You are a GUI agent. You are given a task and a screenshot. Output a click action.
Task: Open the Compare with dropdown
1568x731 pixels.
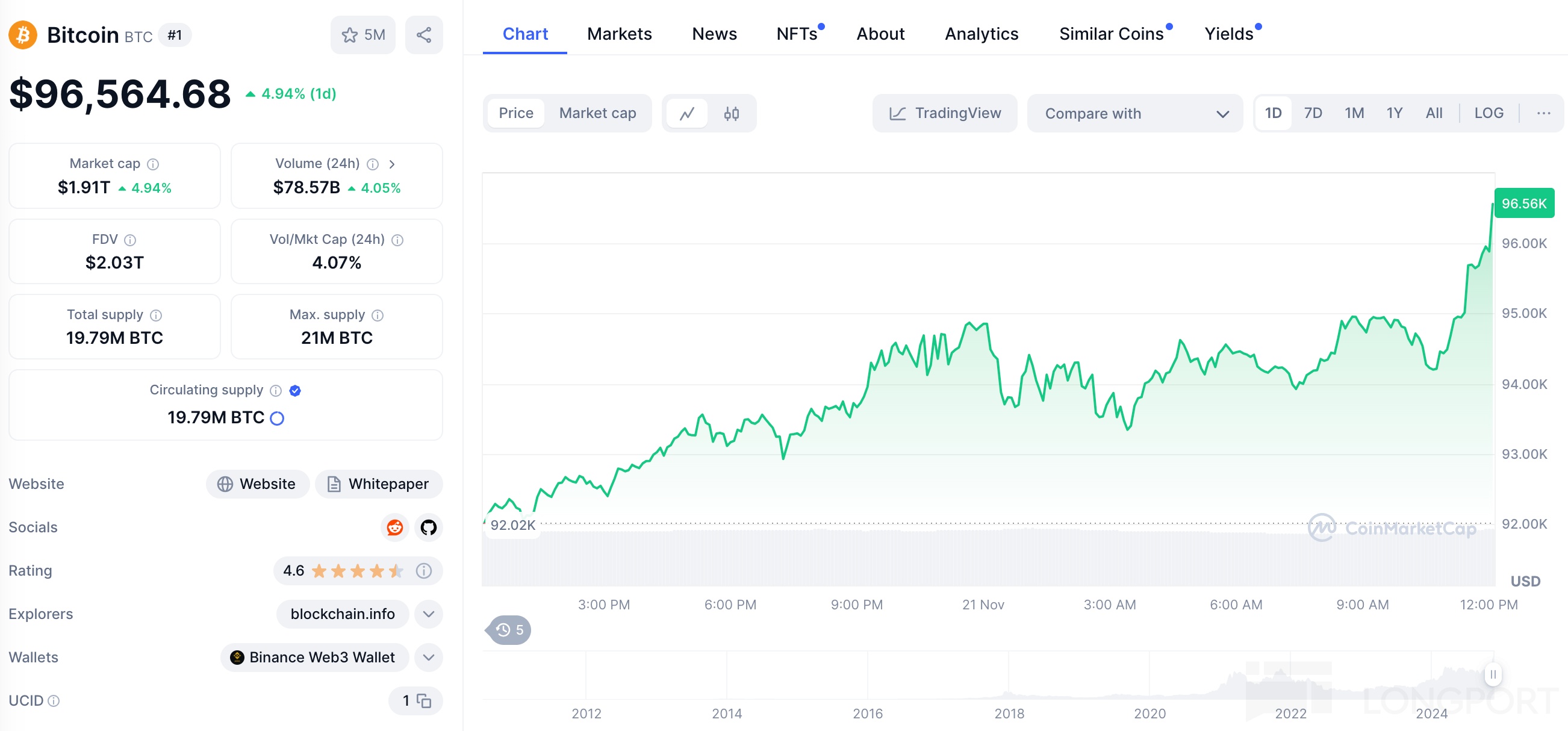click(x=1135, y=113)
